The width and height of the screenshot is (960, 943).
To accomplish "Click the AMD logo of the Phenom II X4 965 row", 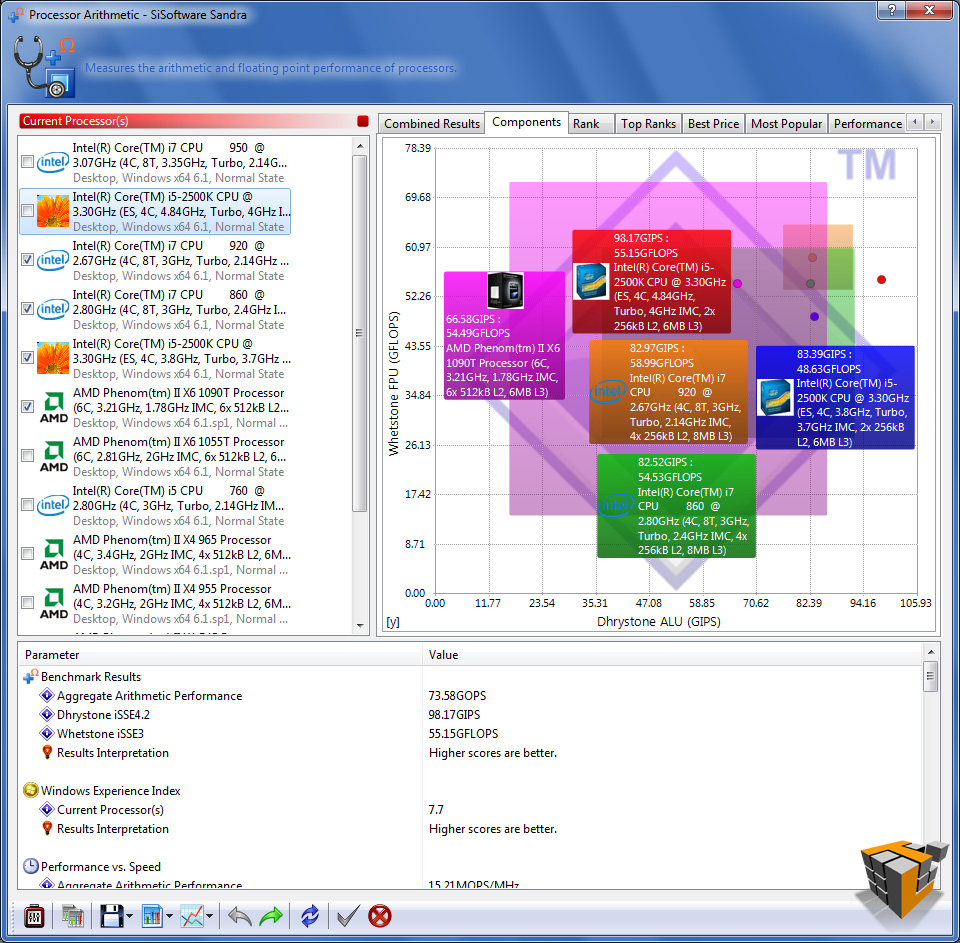I will tap(54, 554).
